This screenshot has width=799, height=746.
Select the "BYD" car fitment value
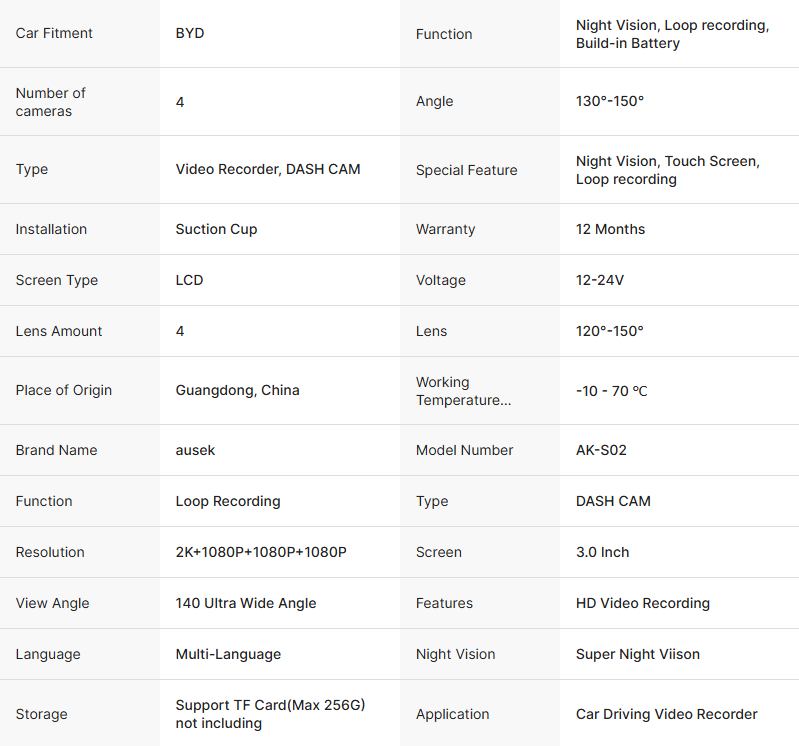[190, 33]
